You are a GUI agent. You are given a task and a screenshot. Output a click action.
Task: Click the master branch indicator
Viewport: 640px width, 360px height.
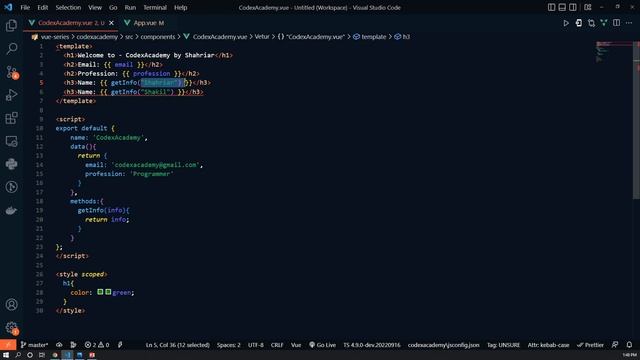click(34, 345)
